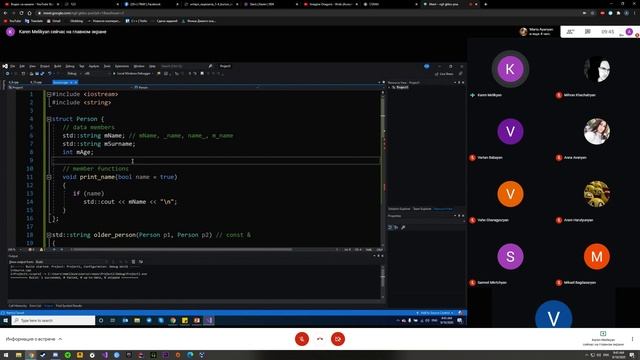Image resolution: width=640 pixels, height=360 pixels.
Task: Click shared screen's 'Type here to search' box
Action: pos(53,320)
